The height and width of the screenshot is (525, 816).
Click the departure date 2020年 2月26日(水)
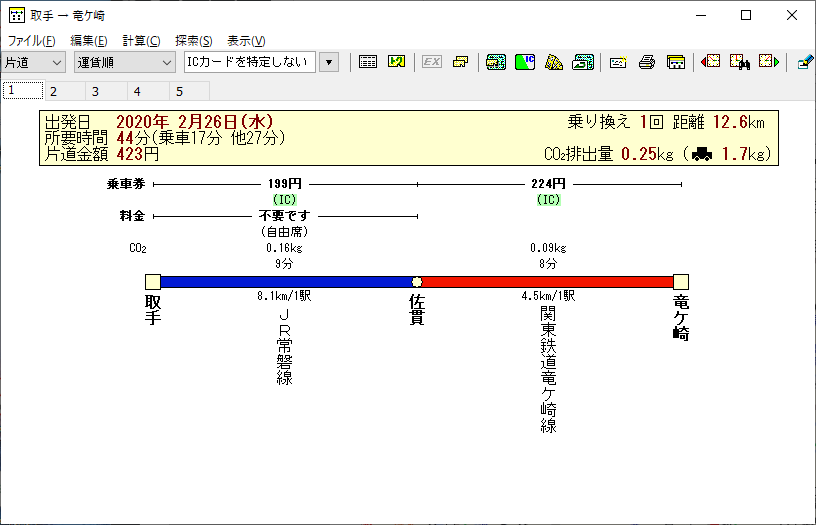point(194,122)
